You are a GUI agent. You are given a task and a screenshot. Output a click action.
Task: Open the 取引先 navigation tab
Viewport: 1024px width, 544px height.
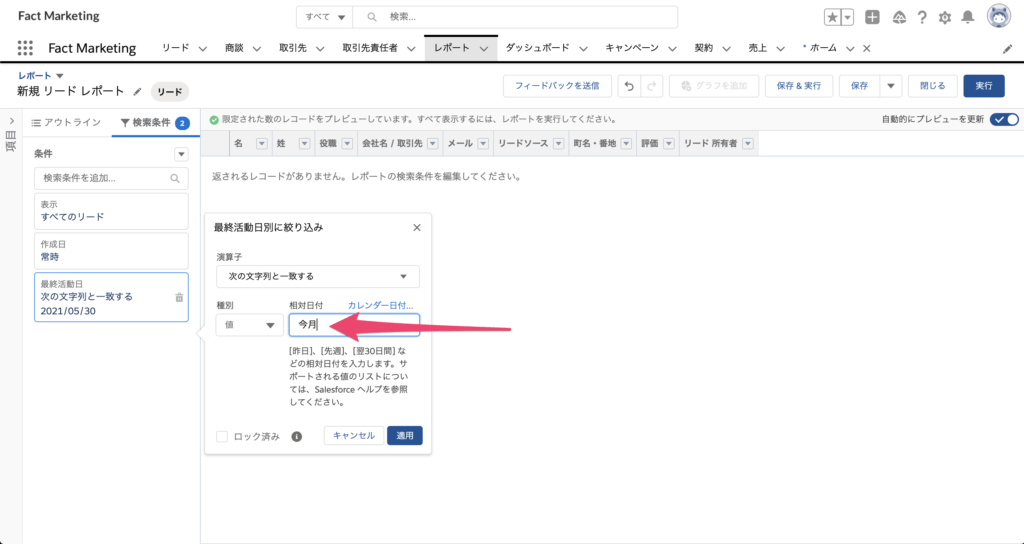293,48
